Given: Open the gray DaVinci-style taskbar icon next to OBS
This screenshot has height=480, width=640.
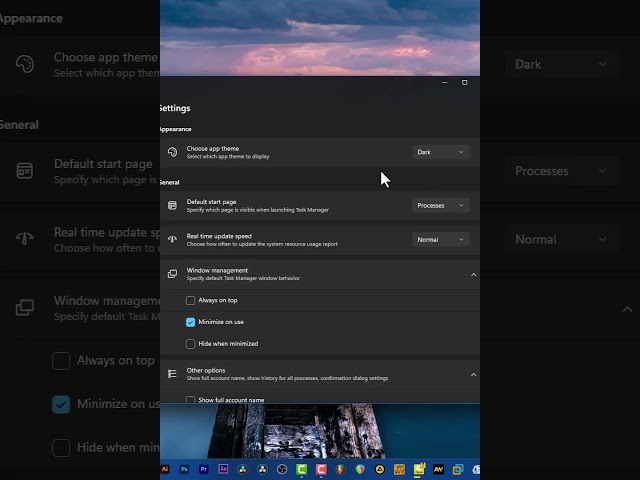Looking at the screenshot, I should click(x=262, y=469).
